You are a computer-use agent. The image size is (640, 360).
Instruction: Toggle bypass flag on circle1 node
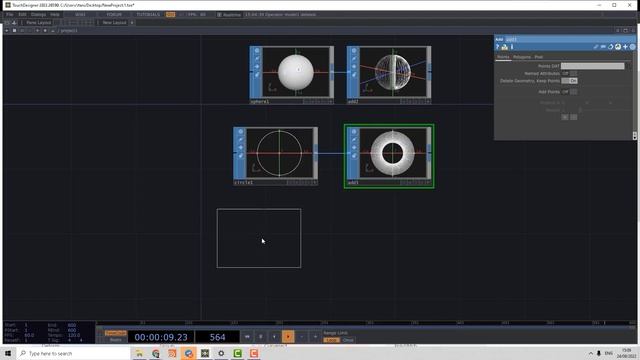240,140
